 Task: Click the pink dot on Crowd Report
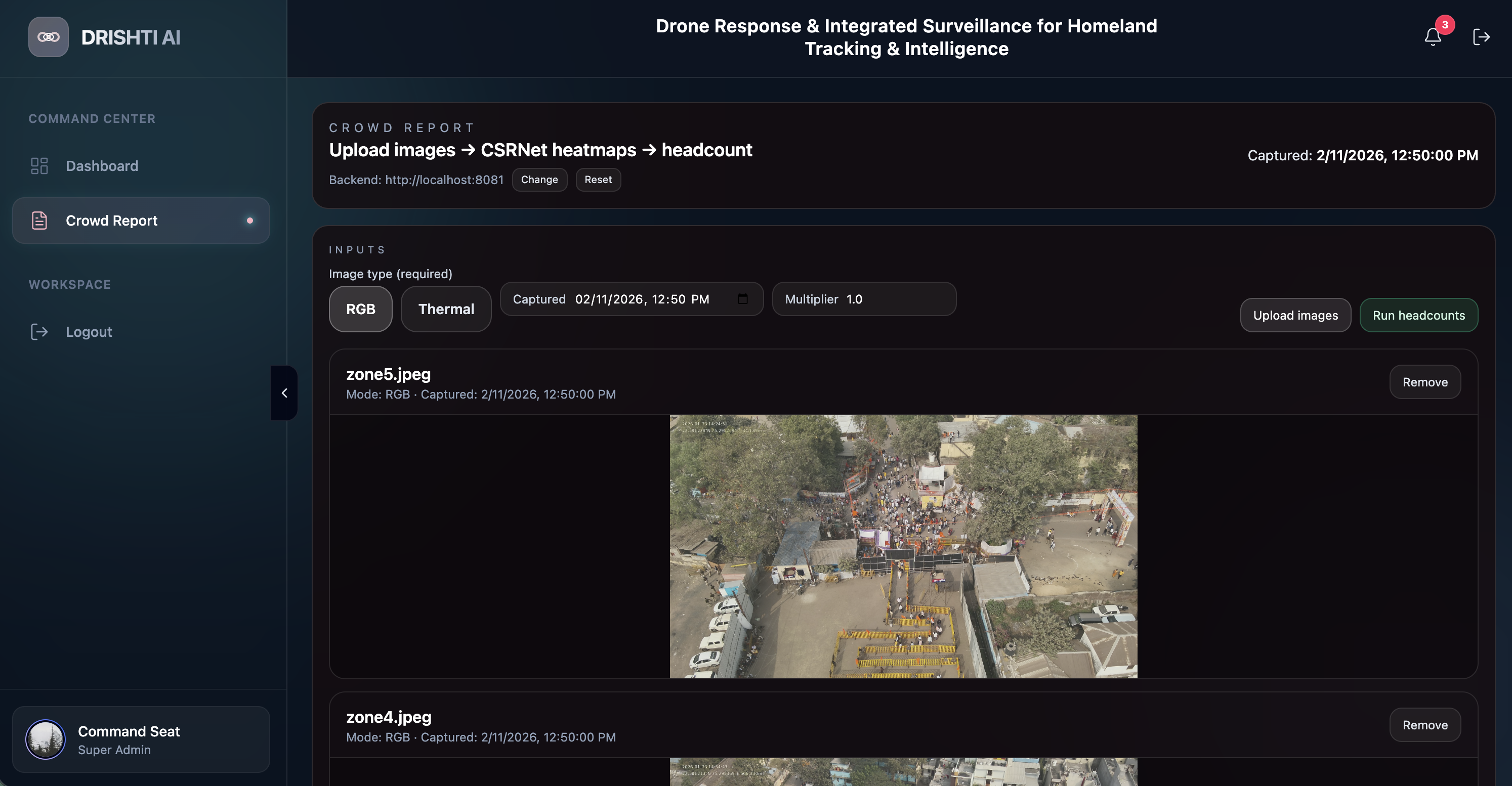pyautogui.click(x=250, y=221)
